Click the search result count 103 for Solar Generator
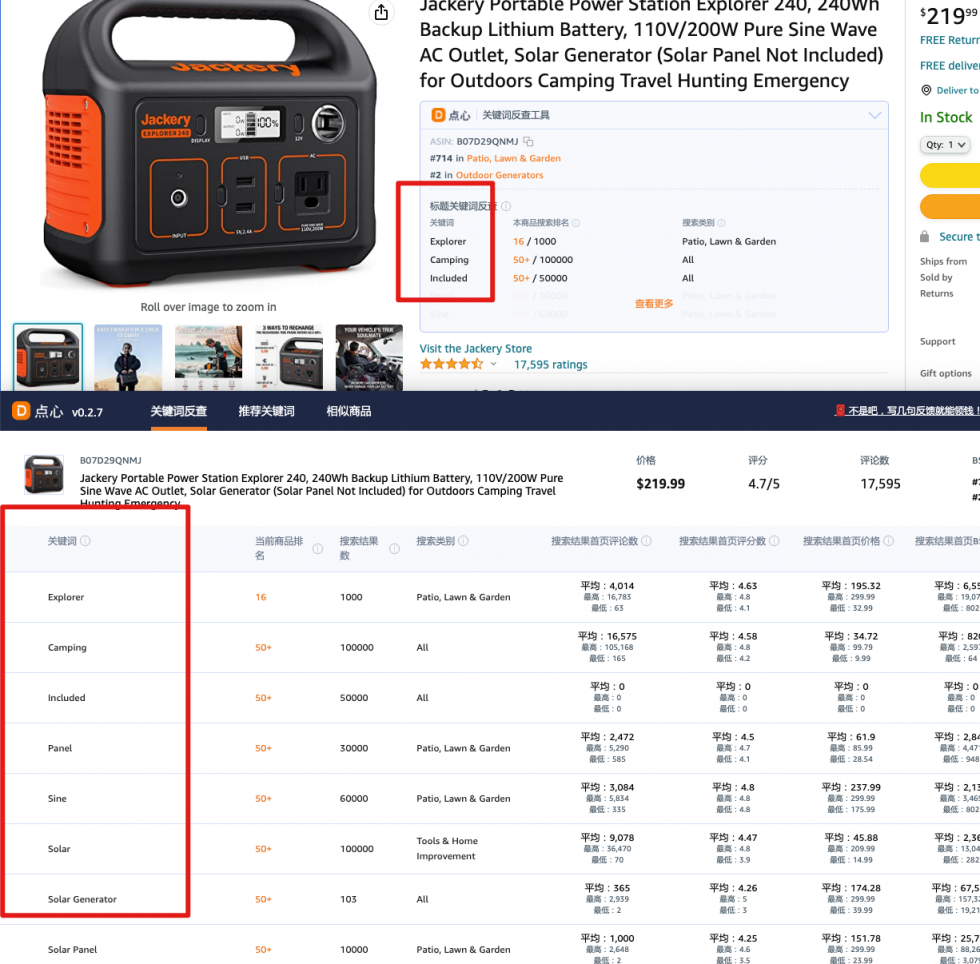 click(x=348, y=899)
